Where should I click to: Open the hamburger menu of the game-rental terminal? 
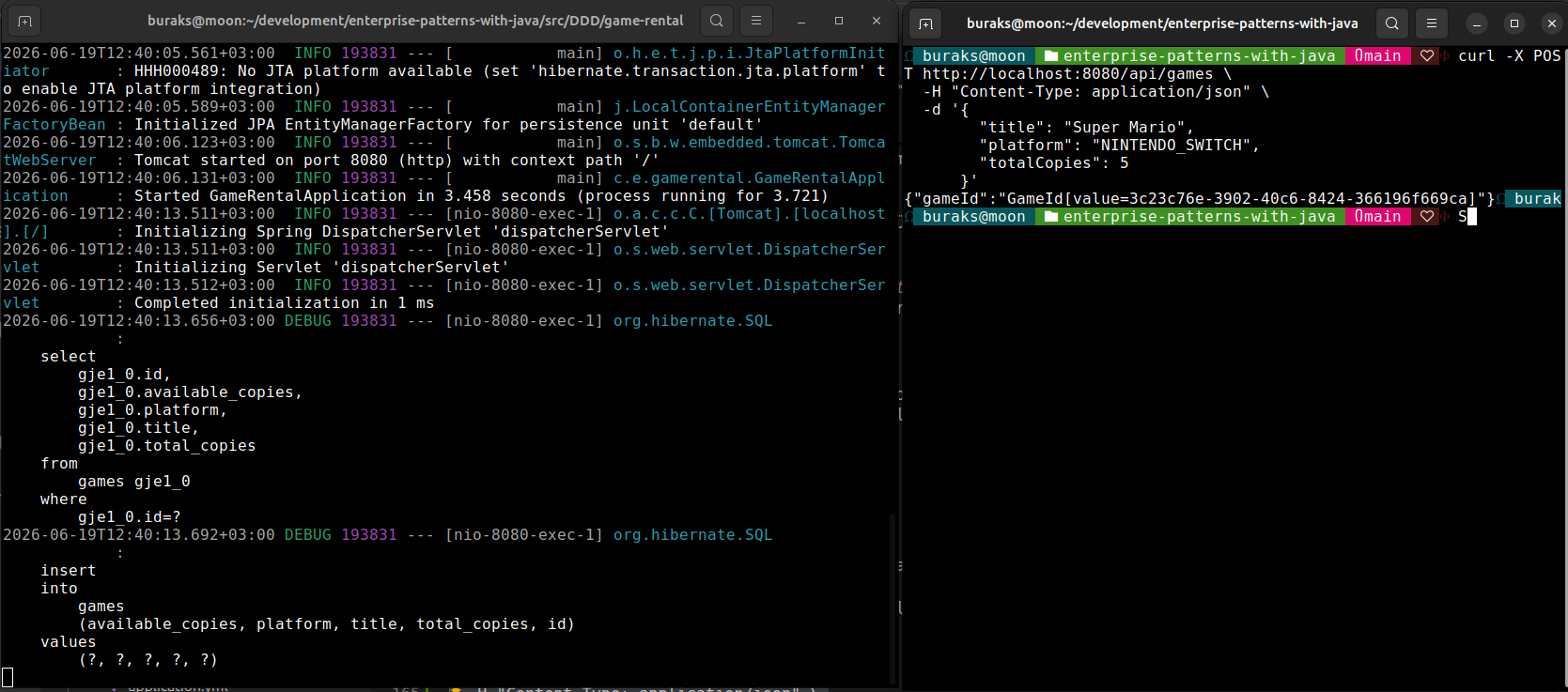(x=756, y=21)
